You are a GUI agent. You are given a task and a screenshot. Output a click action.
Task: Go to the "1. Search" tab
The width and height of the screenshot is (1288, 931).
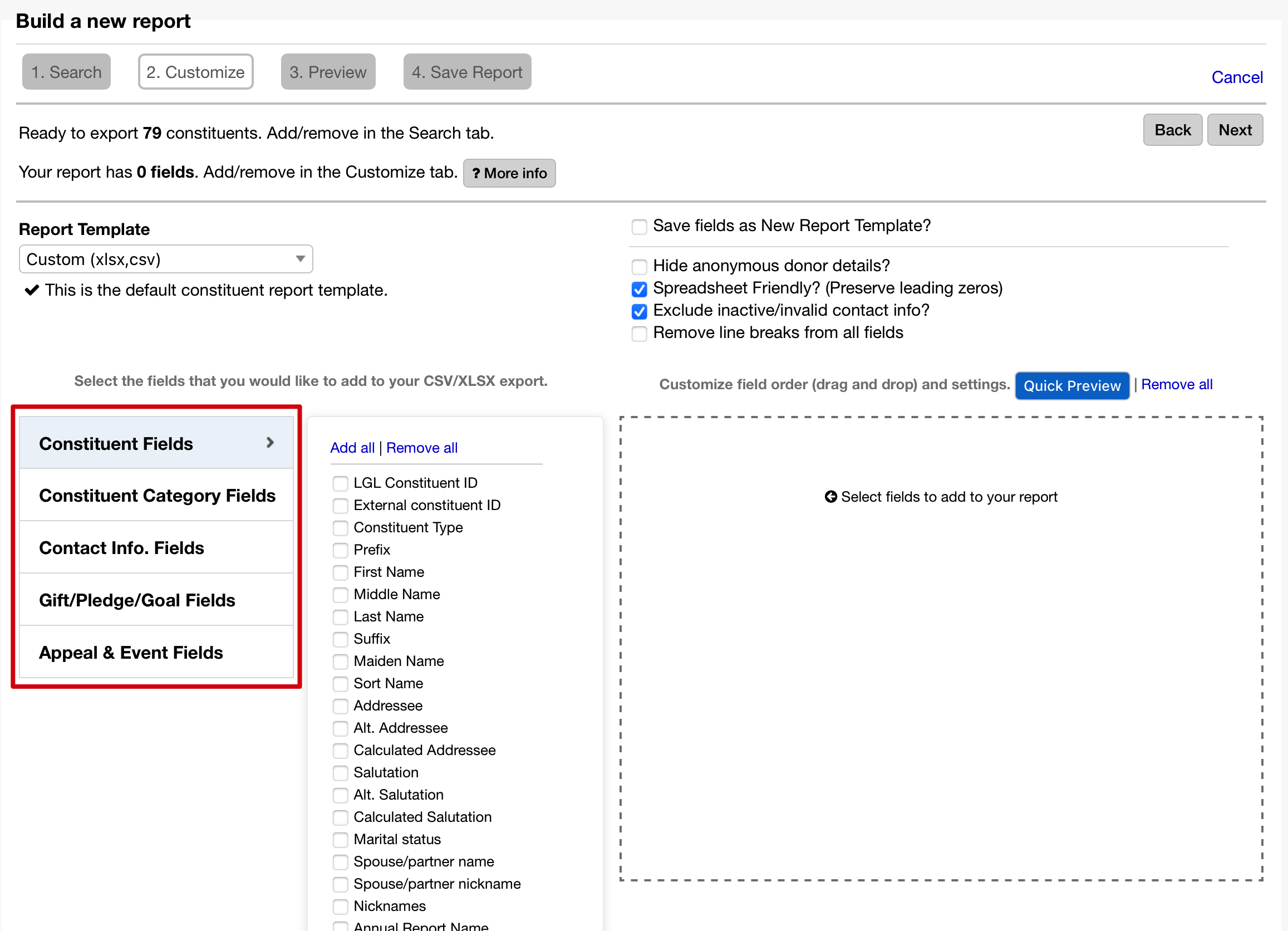pos(66,72)
